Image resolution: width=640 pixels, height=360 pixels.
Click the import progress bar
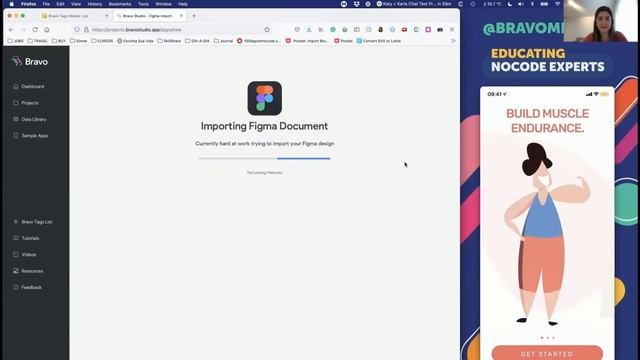(x=264, y=158)
